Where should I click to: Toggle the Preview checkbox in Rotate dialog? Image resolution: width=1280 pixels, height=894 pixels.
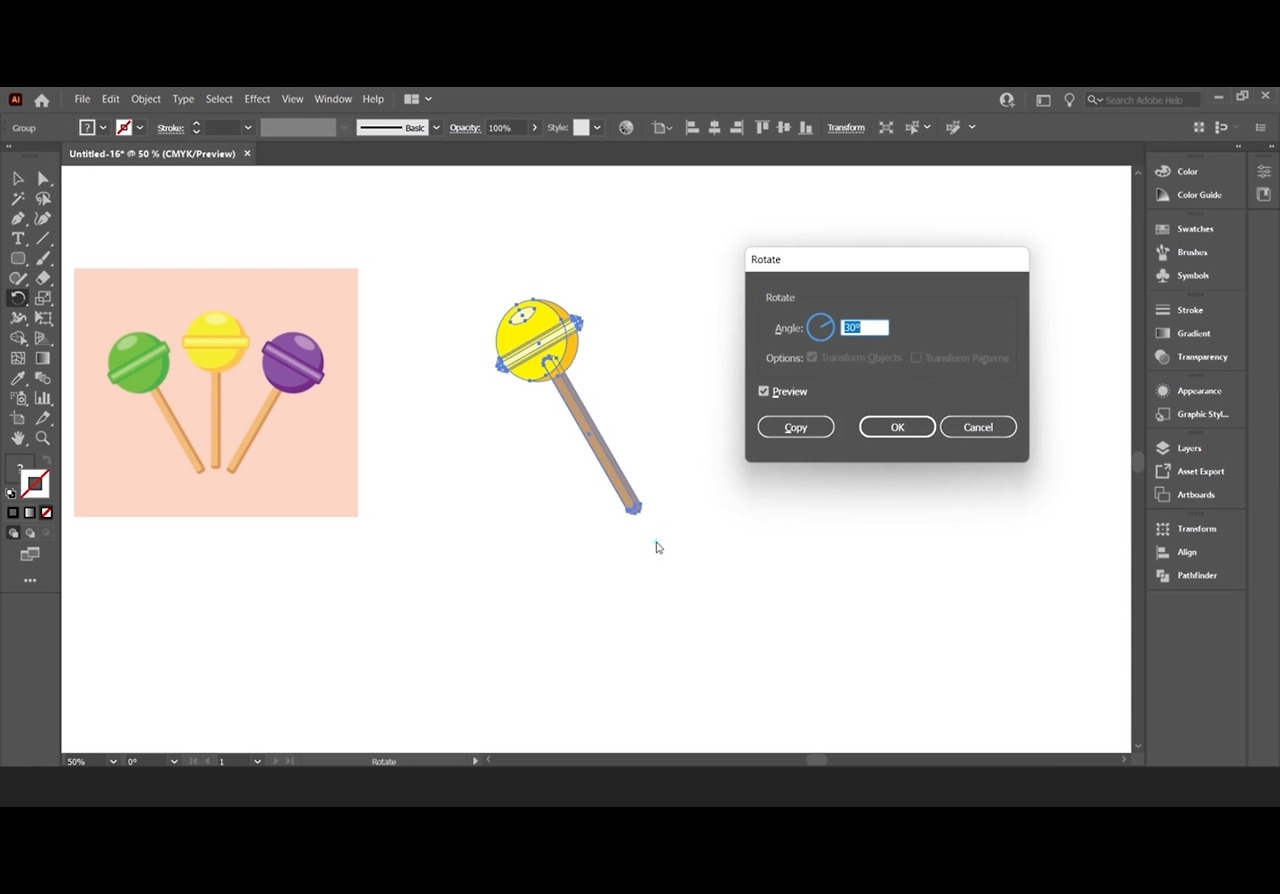[764, 391]
